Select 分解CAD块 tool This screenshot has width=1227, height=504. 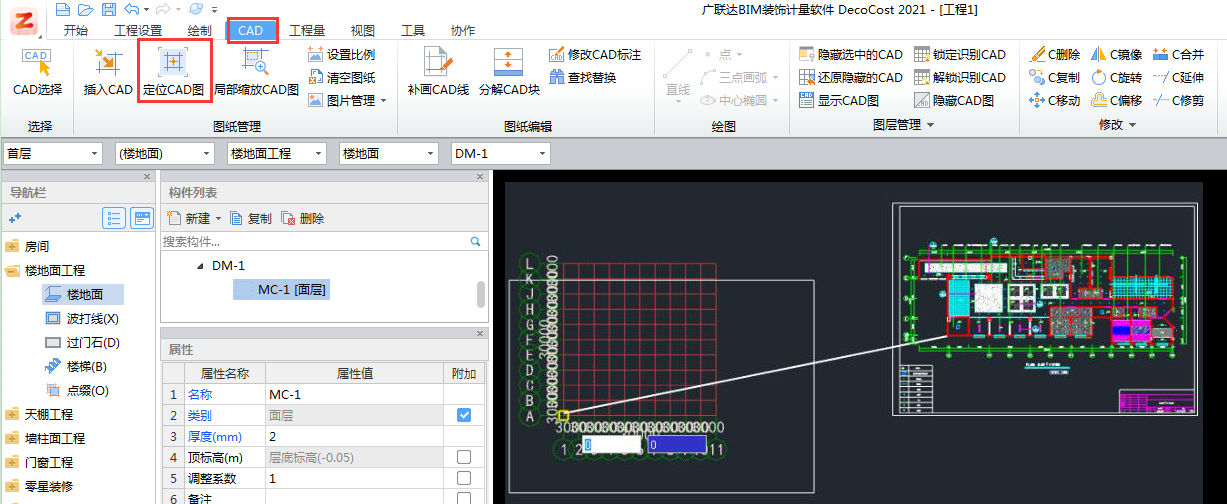(x=509, y=72)
